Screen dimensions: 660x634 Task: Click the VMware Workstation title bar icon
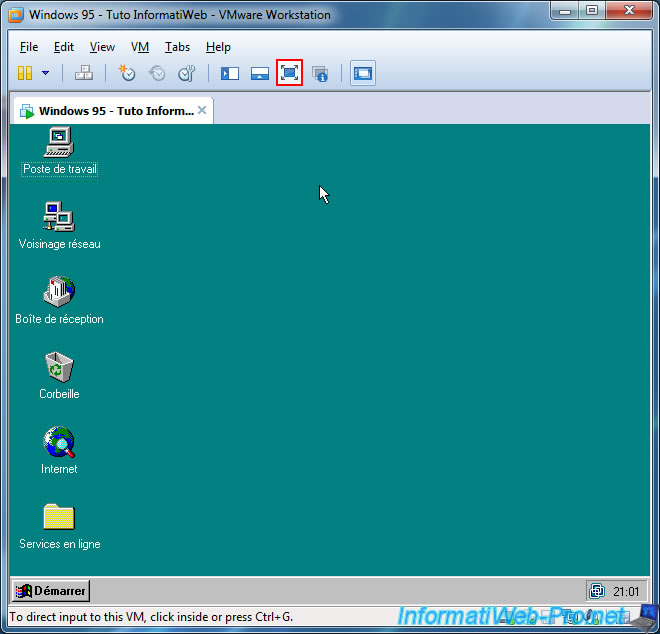pos(16,15)
